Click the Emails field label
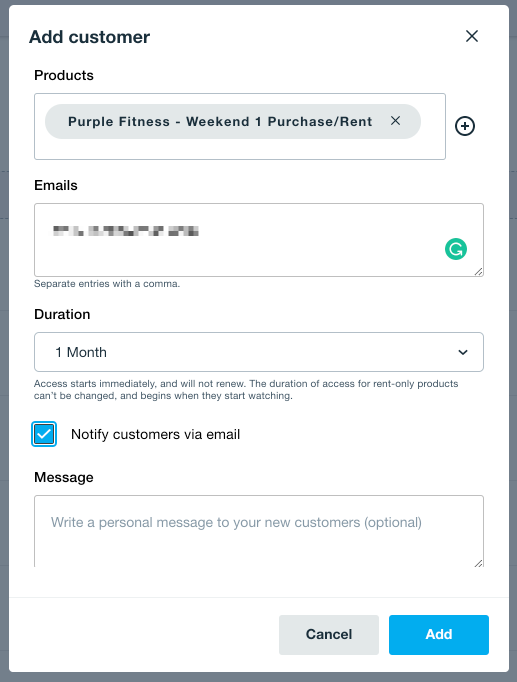 click(x=56, y=185)
